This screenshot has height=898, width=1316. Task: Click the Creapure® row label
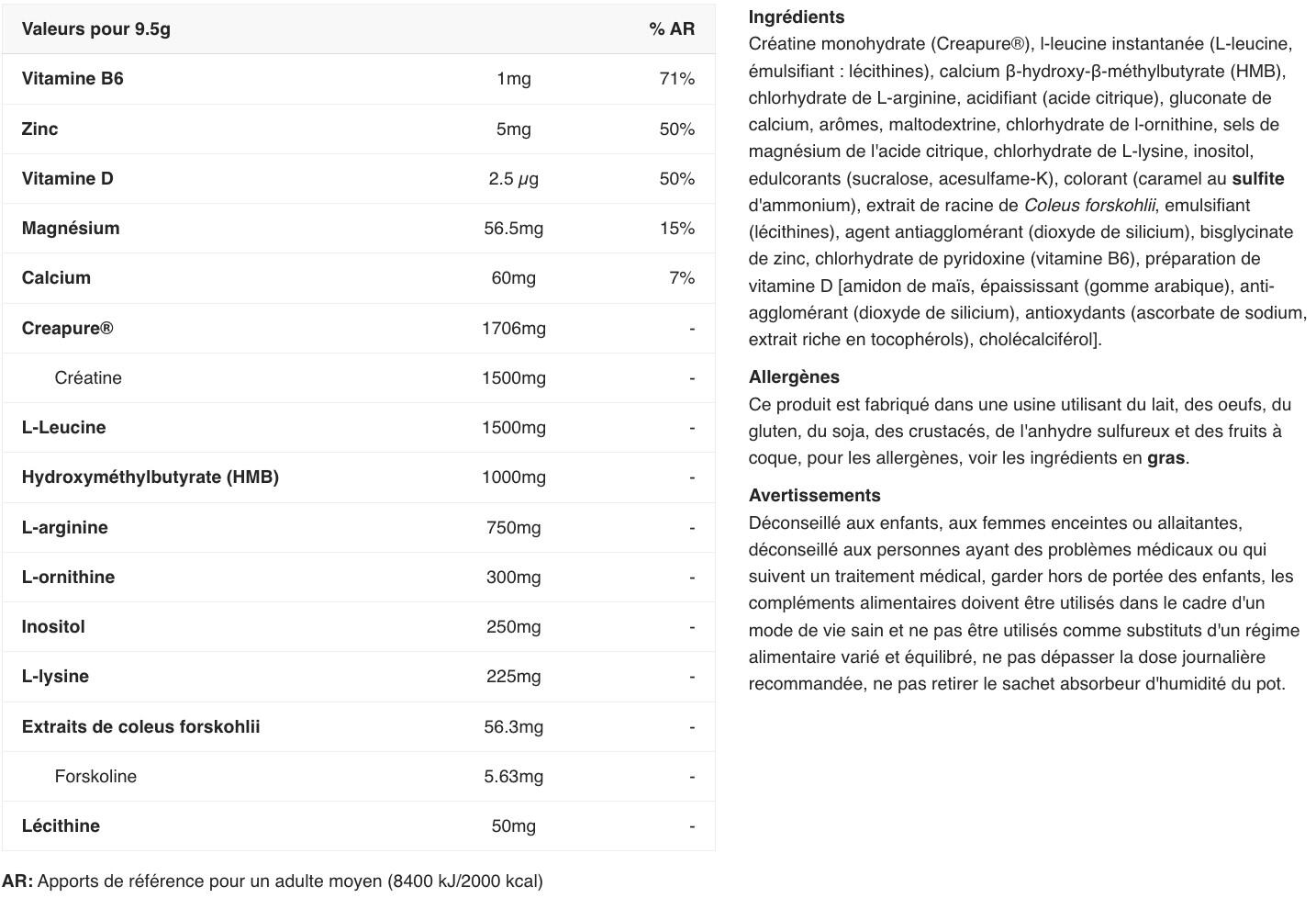[x=68, y=329]
